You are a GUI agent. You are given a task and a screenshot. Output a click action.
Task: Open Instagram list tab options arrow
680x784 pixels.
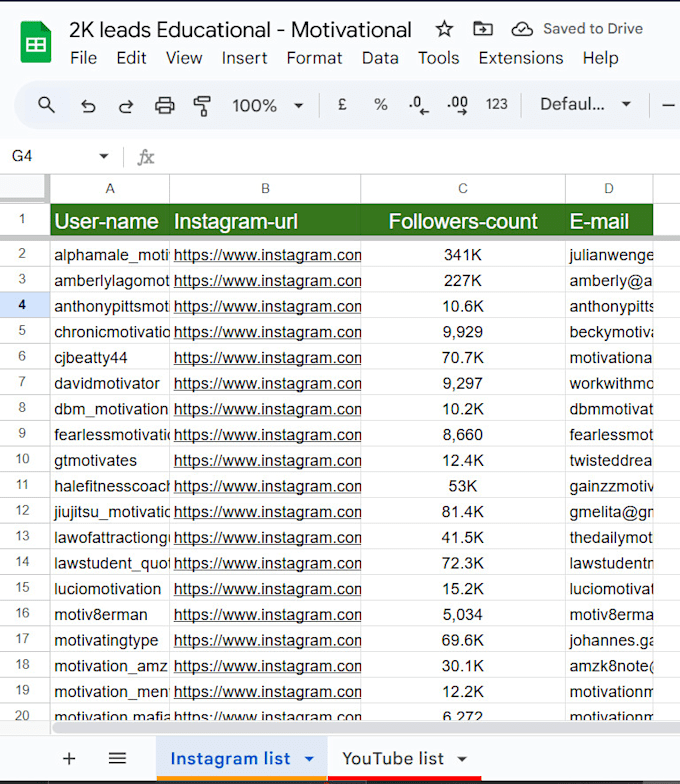tap(310, 759)
